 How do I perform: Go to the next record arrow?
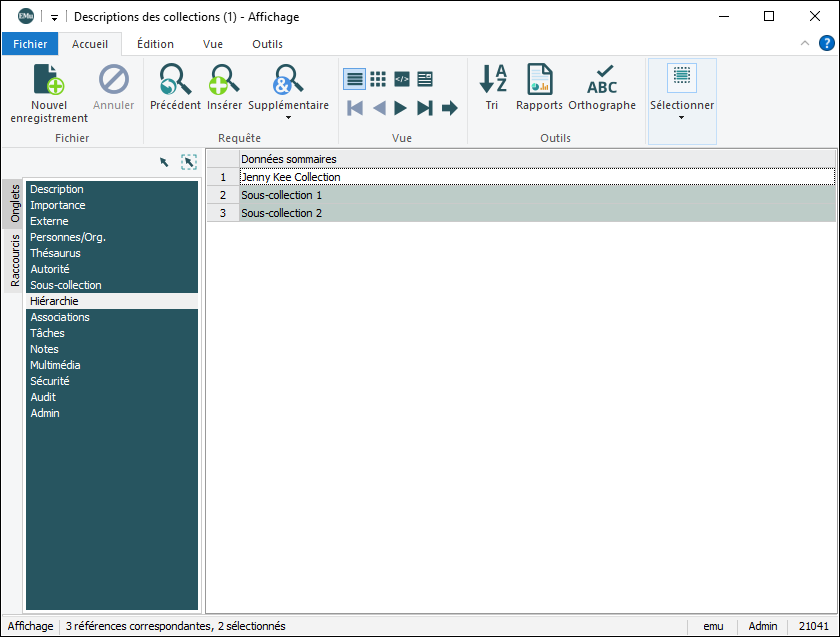point(401,108)
